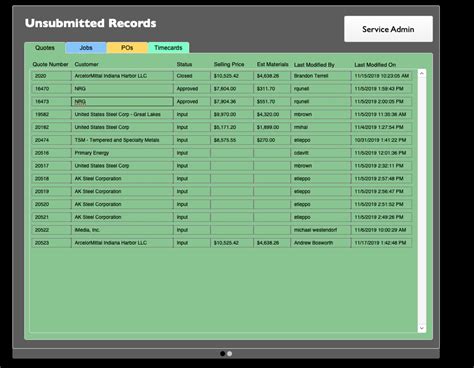The width and height of the screenshot is (474, 368).
Task: Click Approved status of quote 16473
Action: pyautogui.click(x=192, y=102)
